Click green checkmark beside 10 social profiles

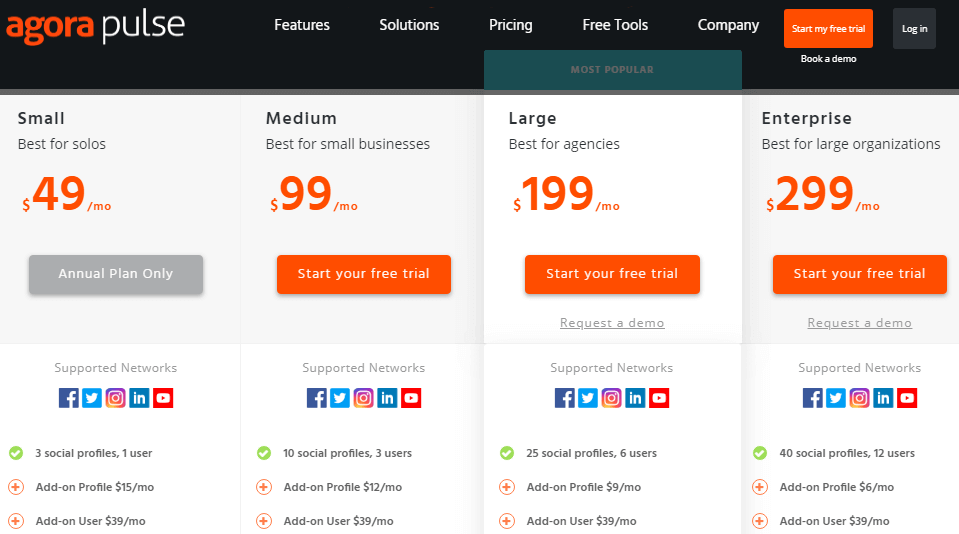tap(264, 453)
